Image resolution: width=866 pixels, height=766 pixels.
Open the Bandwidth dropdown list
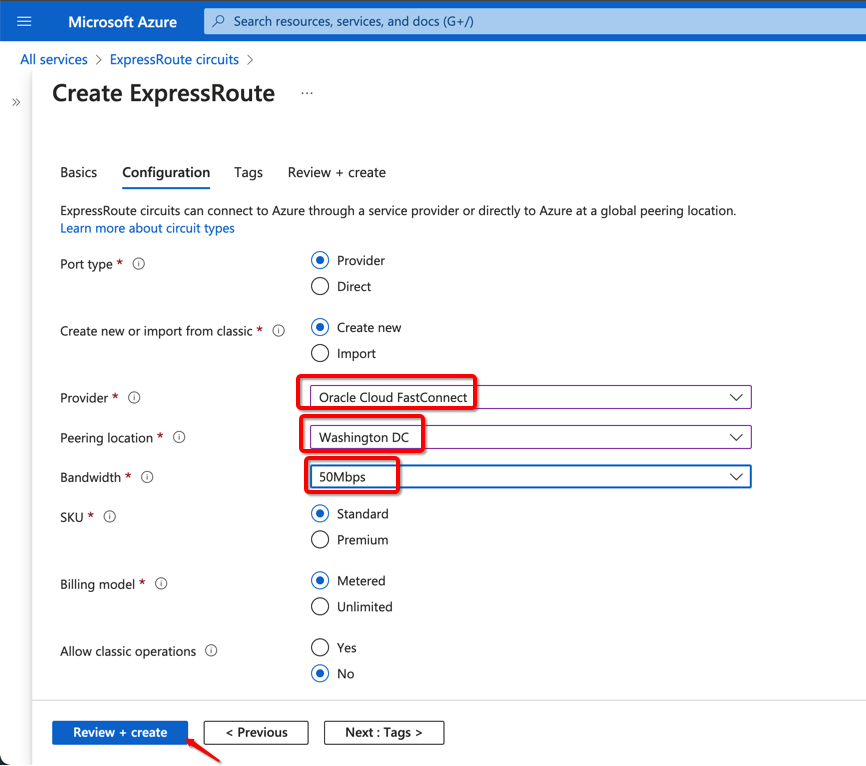(736, 477)
